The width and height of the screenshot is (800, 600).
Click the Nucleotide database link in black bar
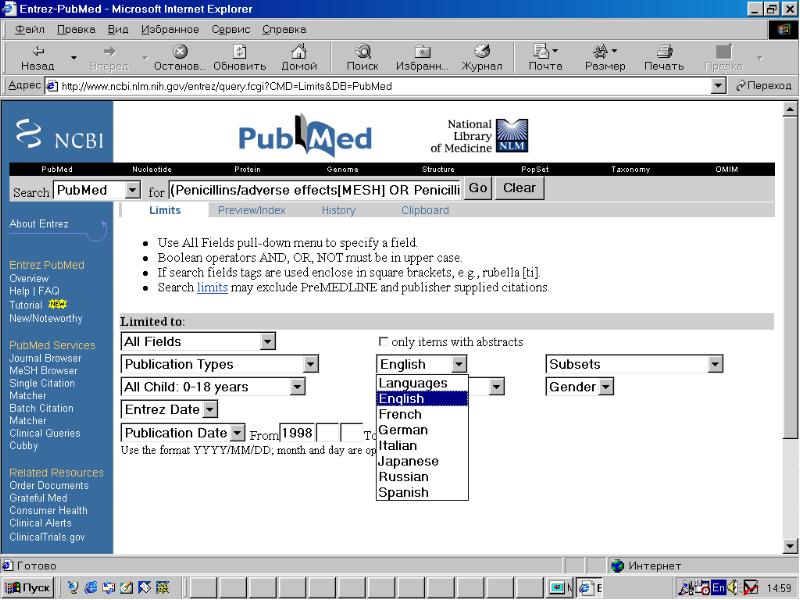pyautogui.click(x=152, y=169)
